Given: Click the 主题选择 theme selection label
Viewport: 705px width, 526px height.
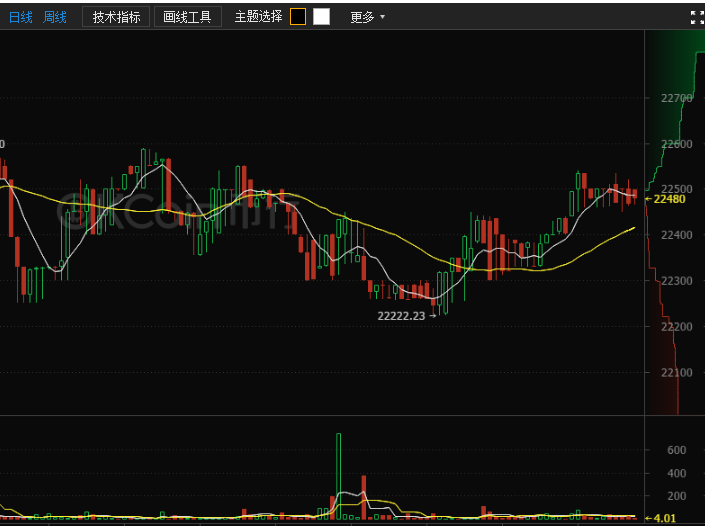Looking at the screenshot, I should [x=258, y=17].
